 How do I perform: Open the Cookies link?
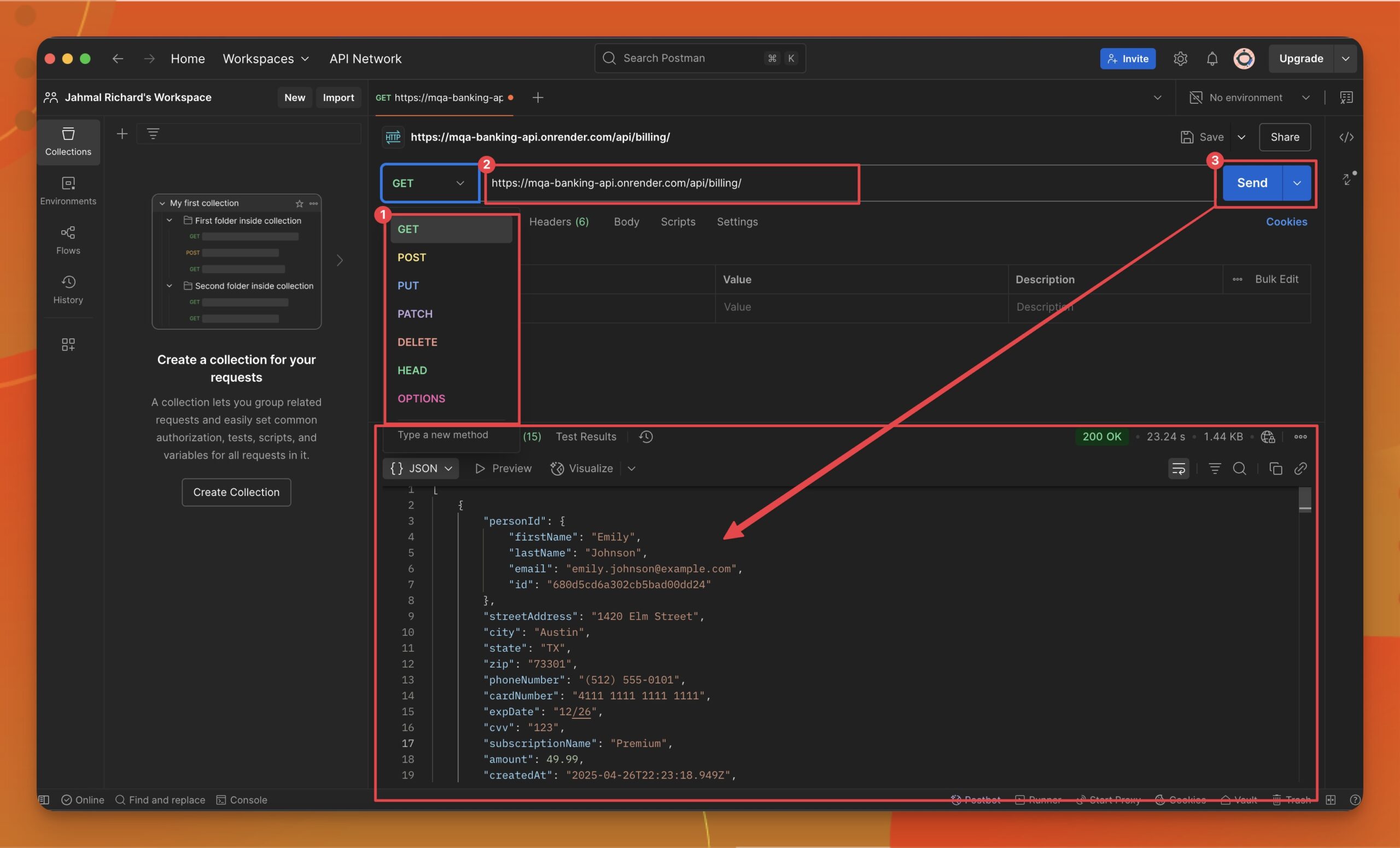point(1286,221)
